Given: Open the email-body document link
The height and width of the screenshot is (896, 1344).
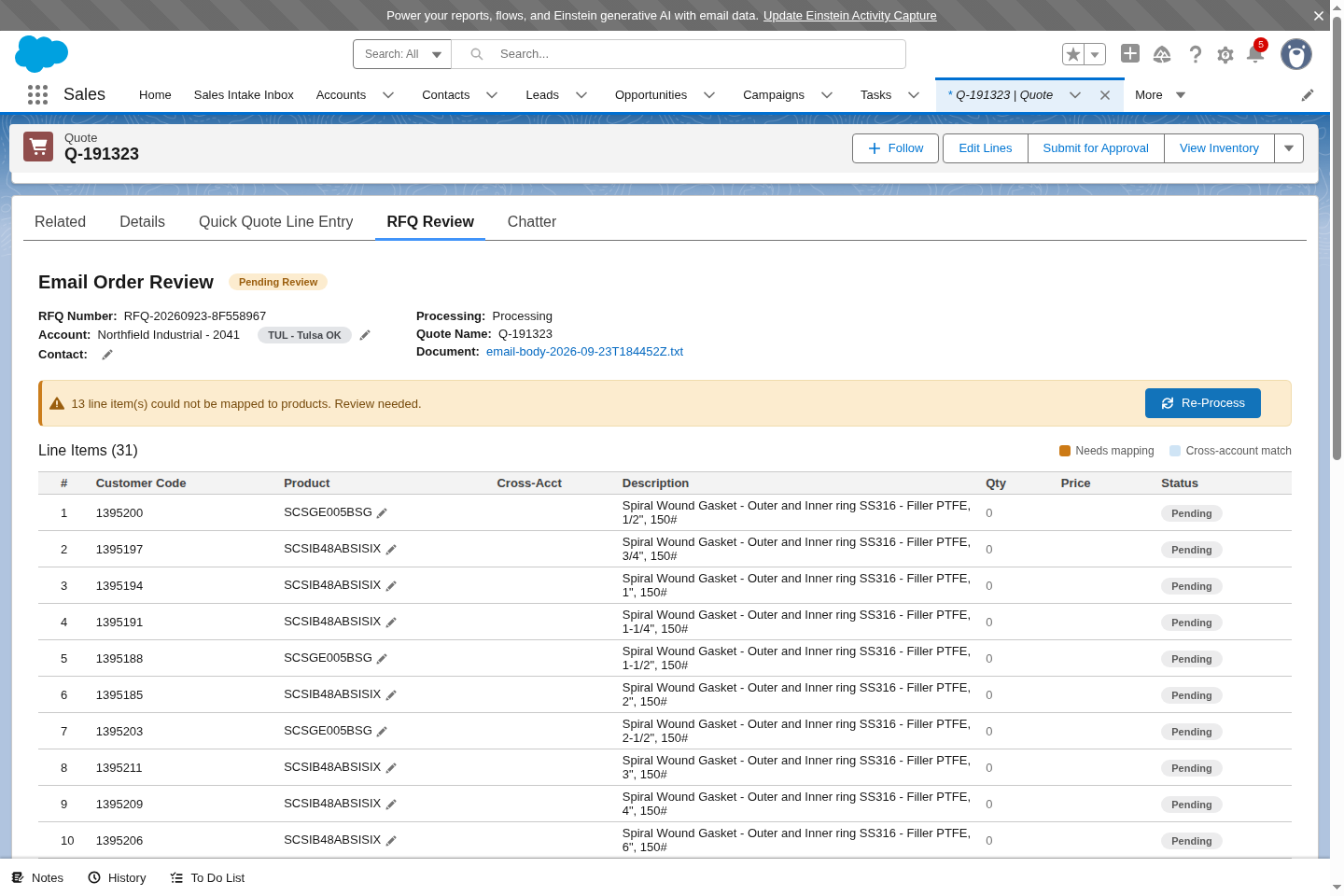Looking at the screenshot, I should [x=584, y=352].
